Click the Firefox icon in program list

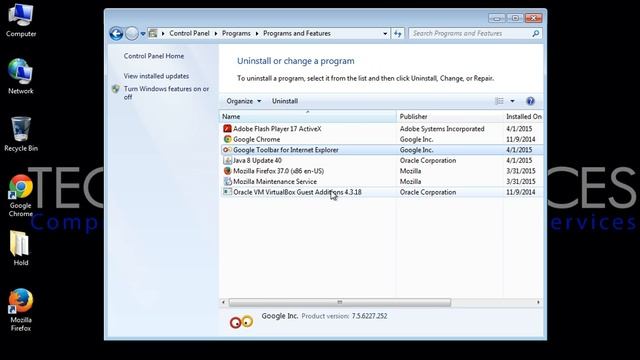coord(227,171)
